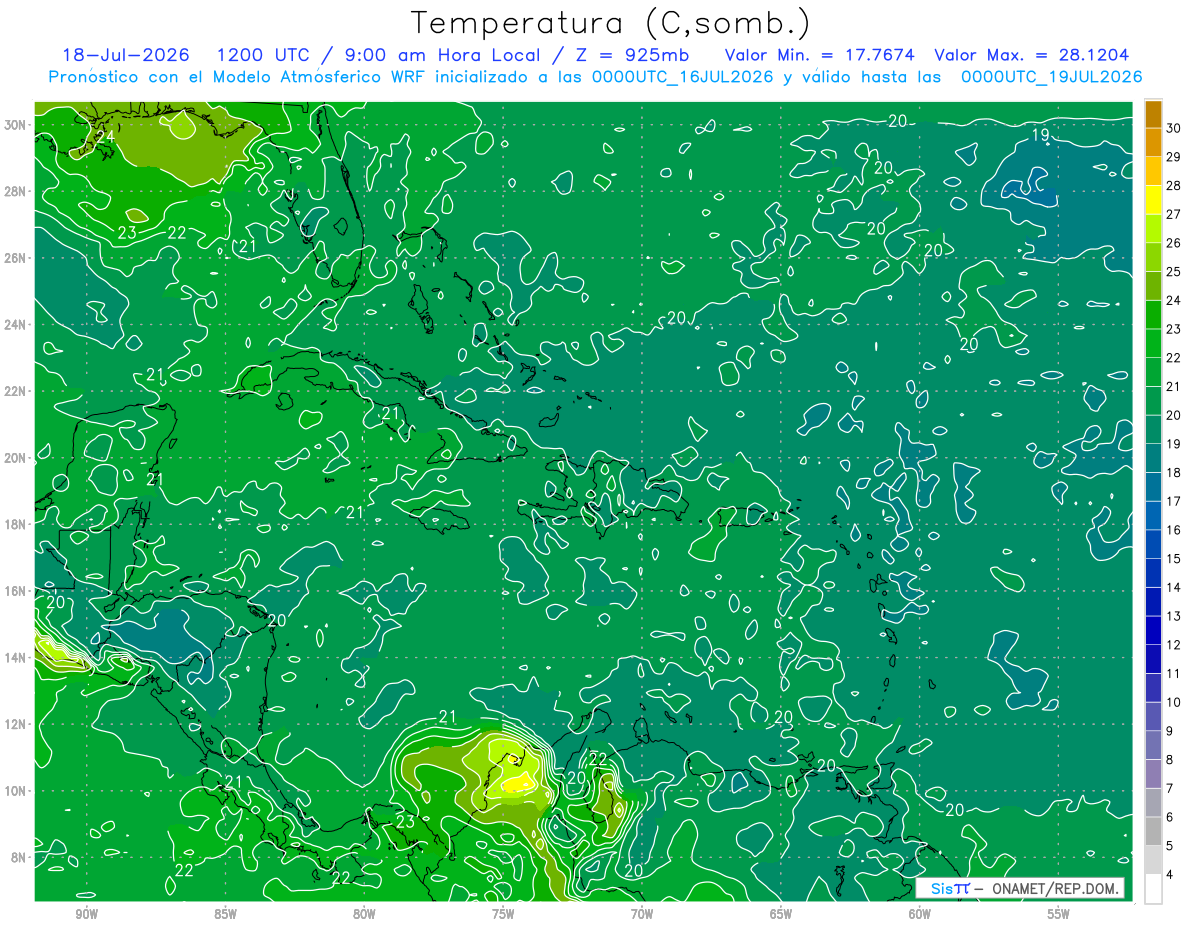This screenshot has height=927, width=1200.
Task: Click the 90W longitude axis label
Action: pyautogui.click(x=86, y=914)
